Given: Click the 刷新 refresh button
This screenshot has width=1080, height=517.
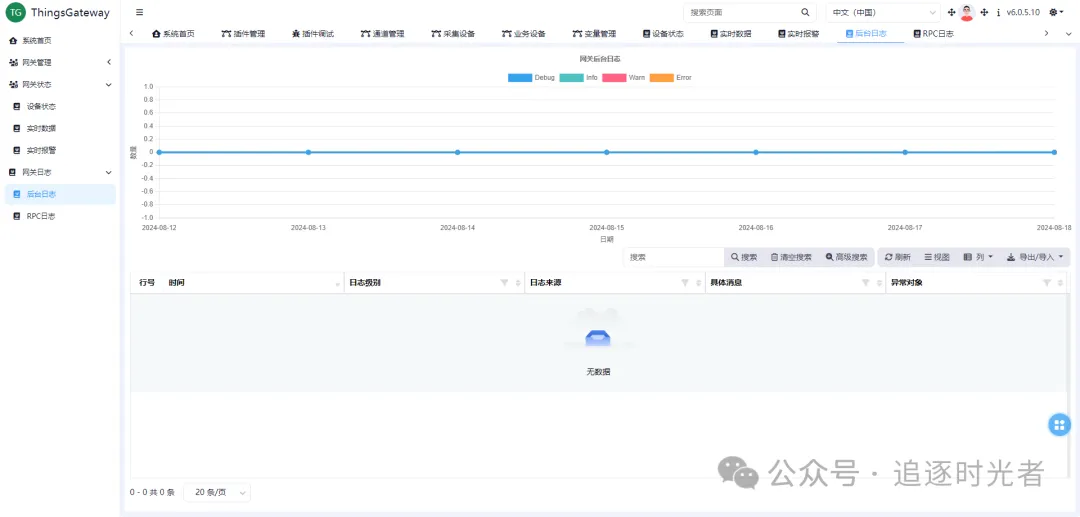Looking at the screenshot, I should [897, 257].
